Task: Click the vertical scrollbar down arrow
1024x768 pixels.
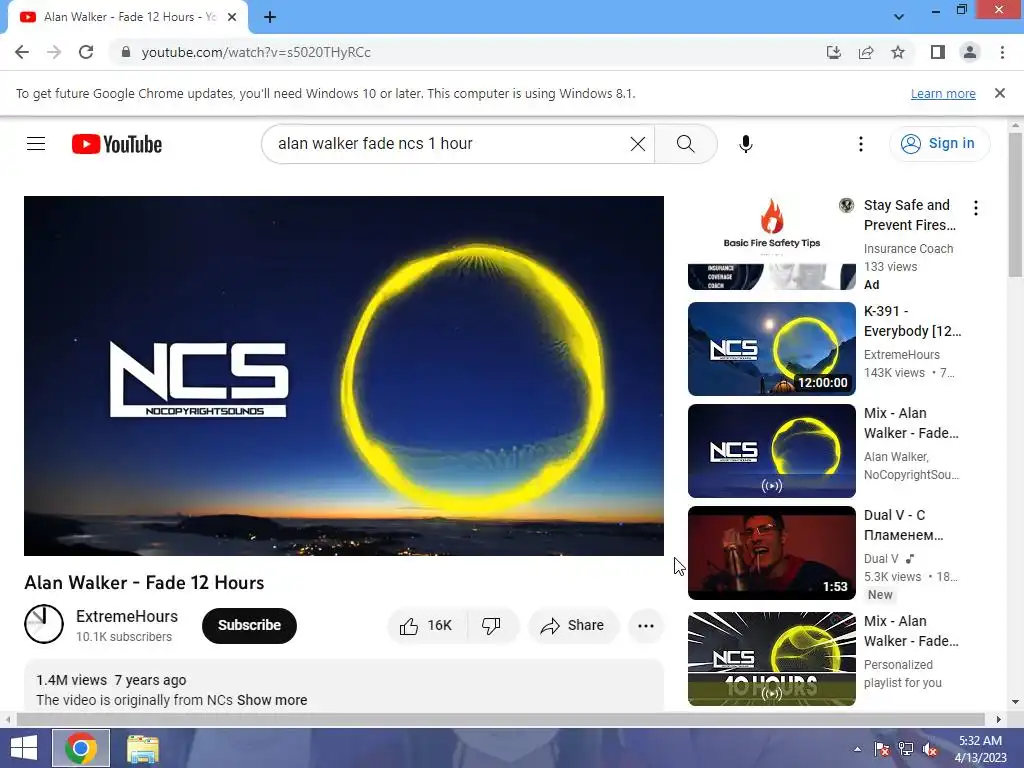Action: (x=1016, y=702)
